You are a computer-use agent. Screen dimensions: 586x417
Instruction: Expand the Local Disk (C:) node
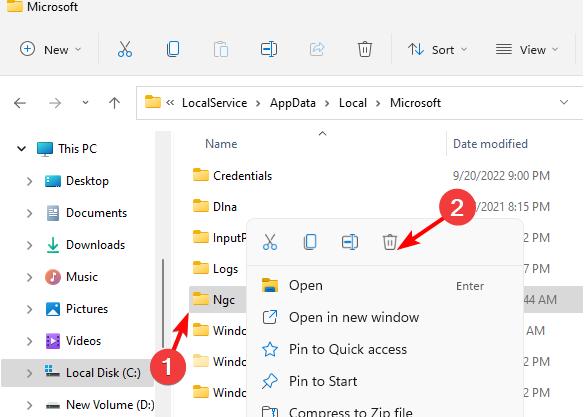coord(30,373)
